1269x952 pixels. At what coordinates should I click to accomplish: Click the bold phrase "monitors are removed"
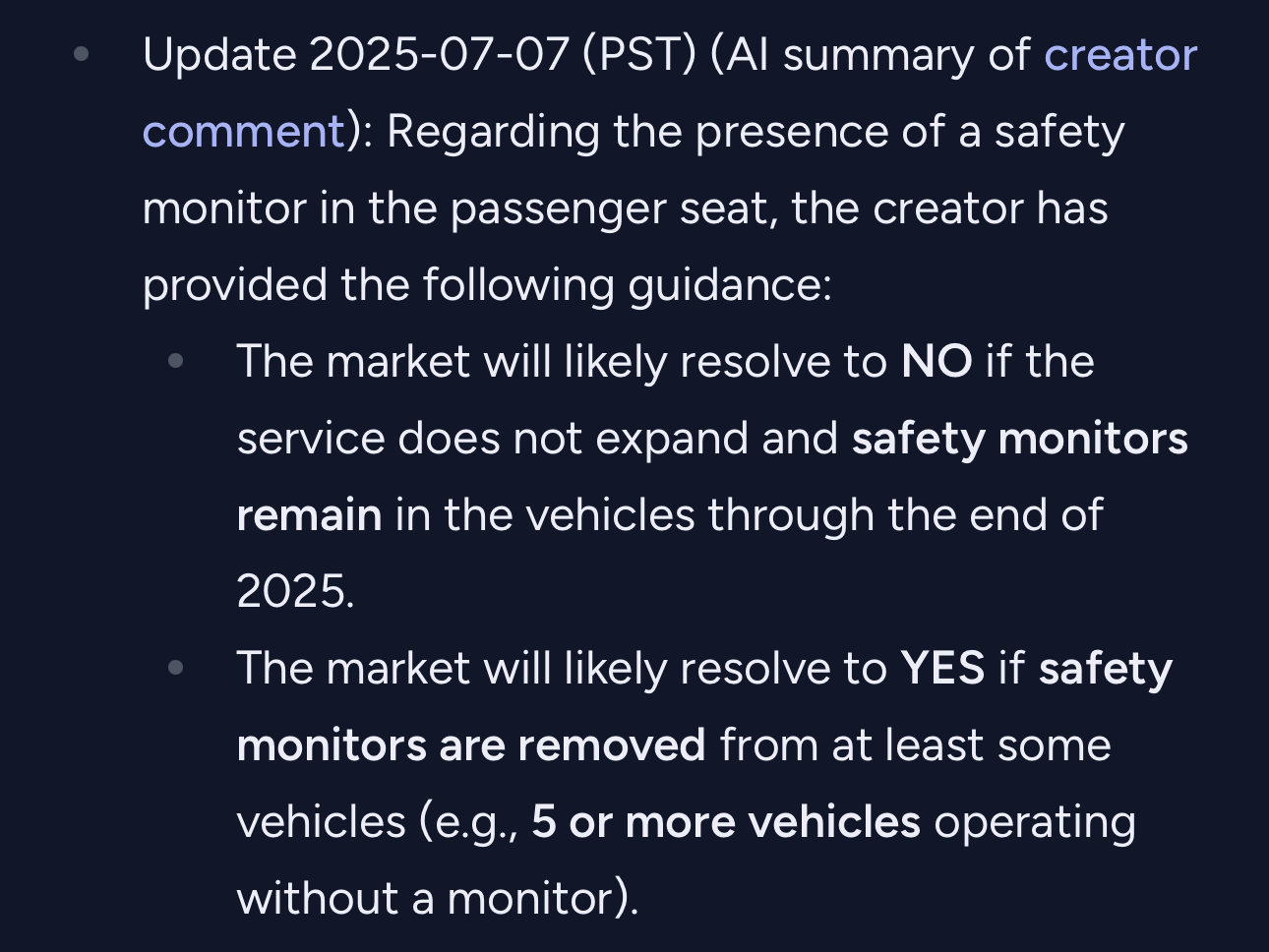pyautogui.click(x=471, y=745)
